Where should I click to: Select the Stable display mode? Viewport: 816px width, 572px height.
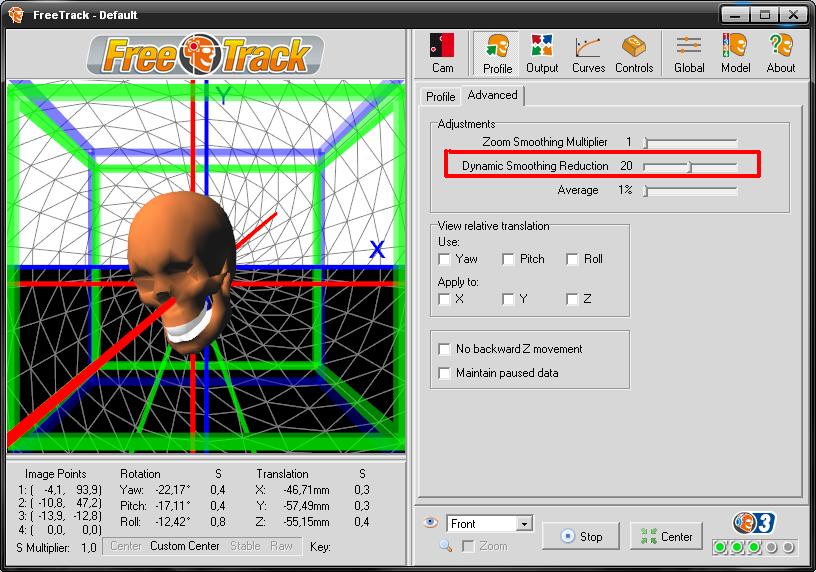(x=245, y=546)
